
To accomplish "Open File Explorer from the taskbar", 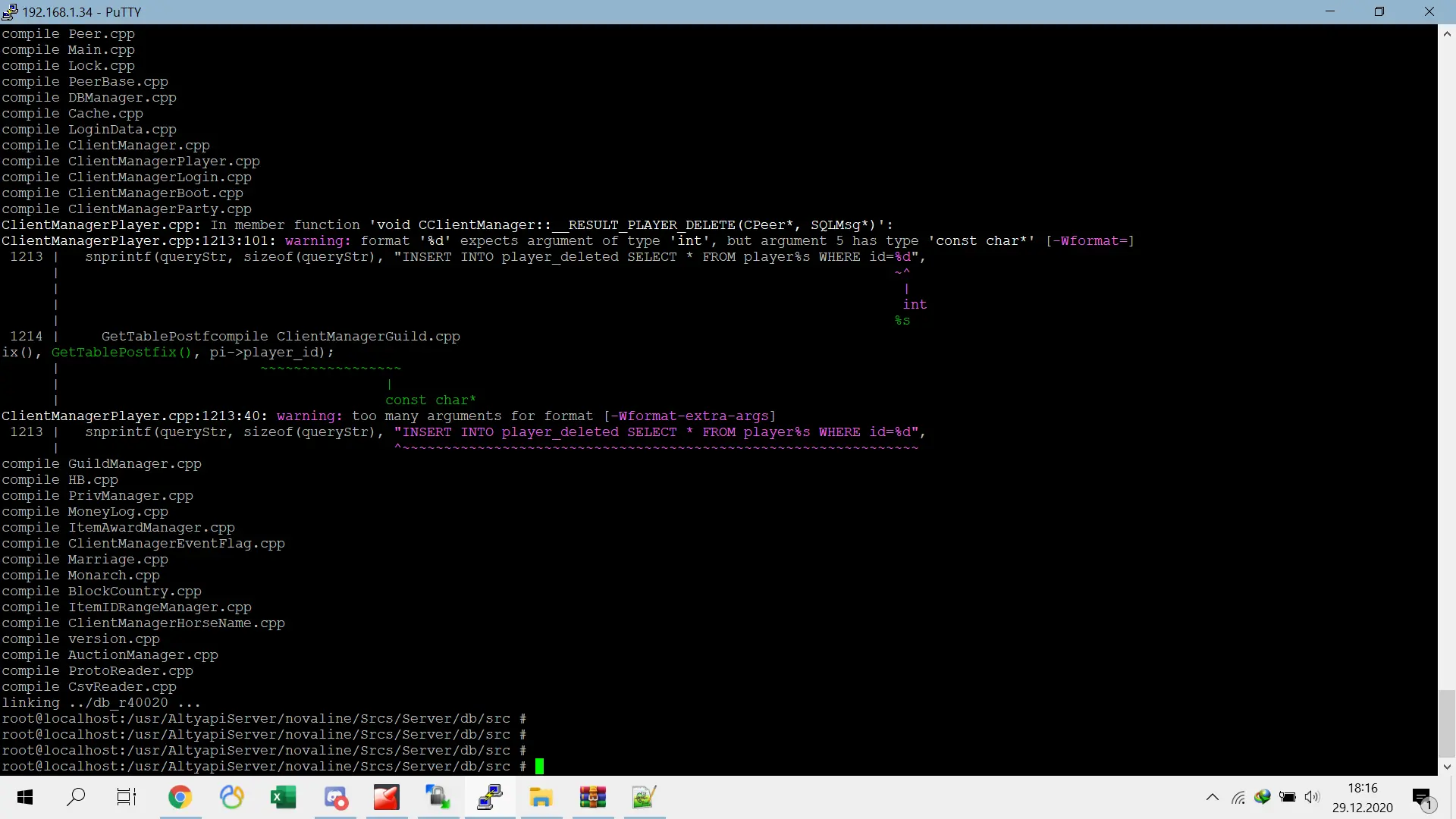I will pyautogui.click(x=541, y=797).
